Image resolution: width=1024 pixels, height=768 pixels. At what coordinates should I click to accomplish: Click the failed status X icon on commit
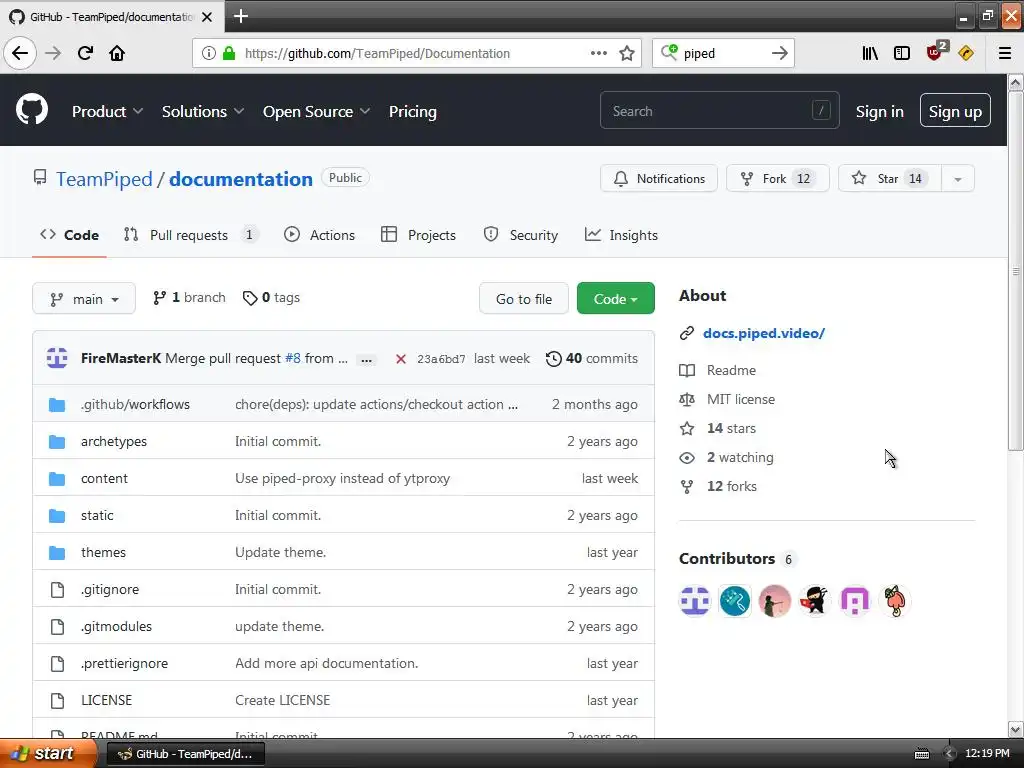[x=401, y=359]
